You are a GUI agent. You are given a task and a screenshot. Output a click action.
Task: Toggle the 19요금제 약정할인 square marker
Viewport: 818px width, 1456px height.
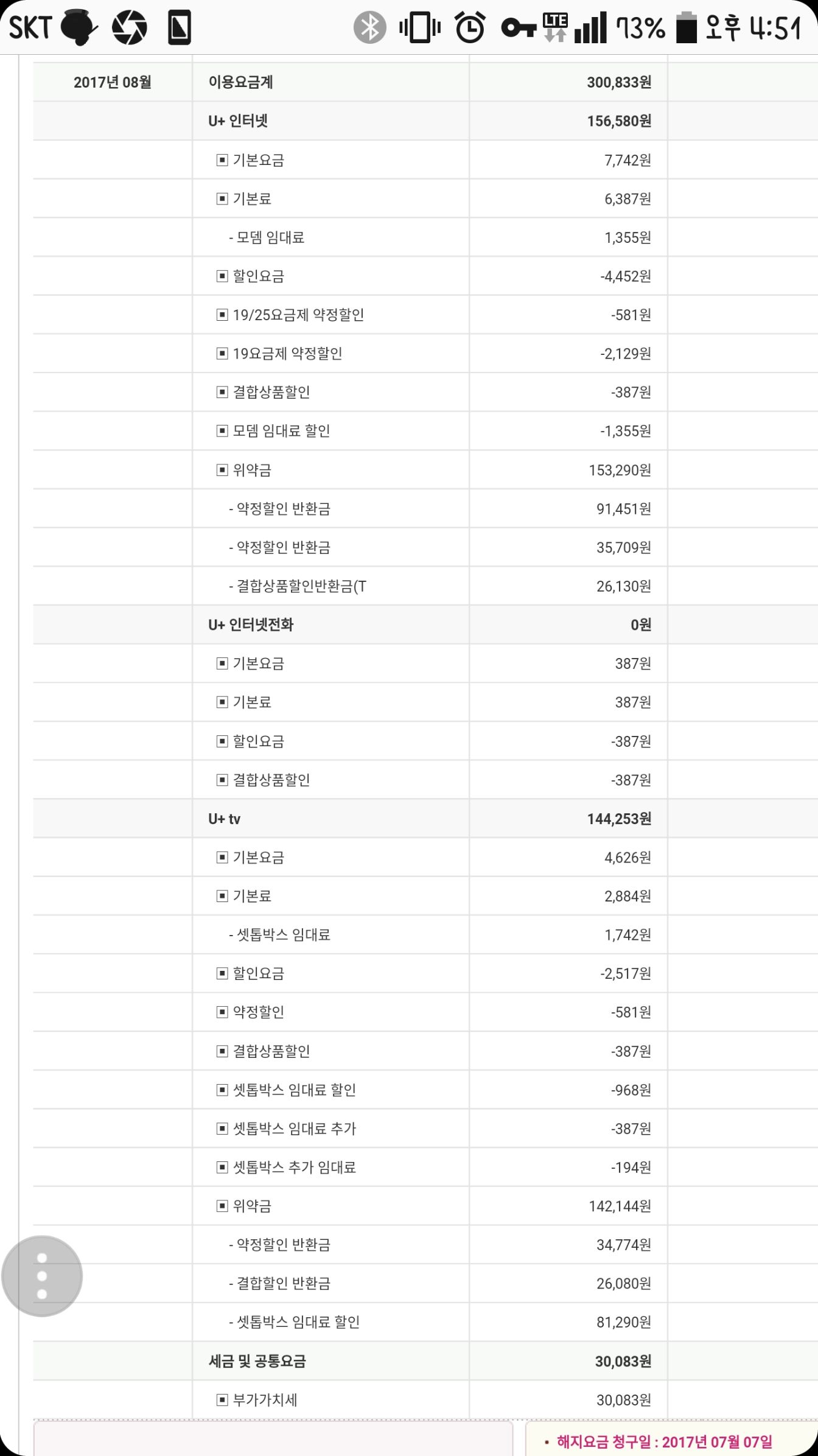point(222,354)
